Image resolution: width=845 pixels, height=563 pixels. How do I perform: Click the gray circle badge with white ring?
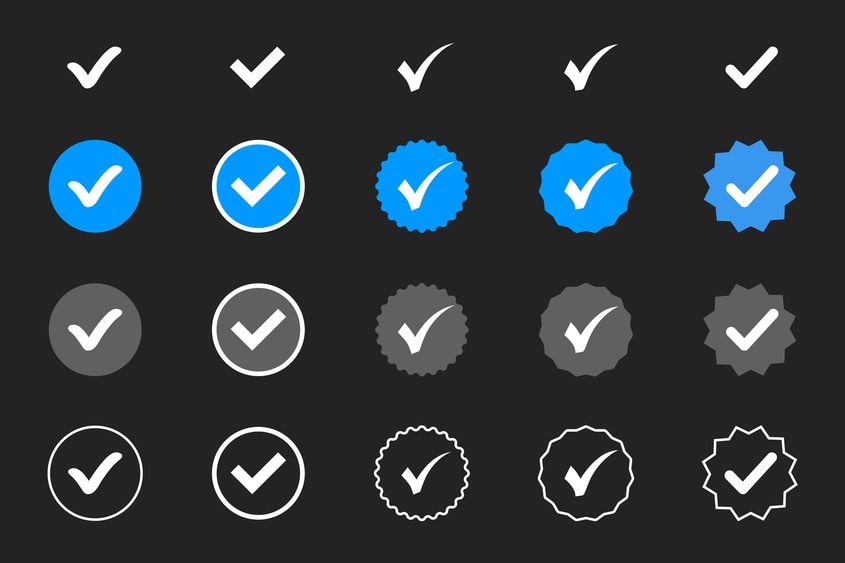click(258, 329)
